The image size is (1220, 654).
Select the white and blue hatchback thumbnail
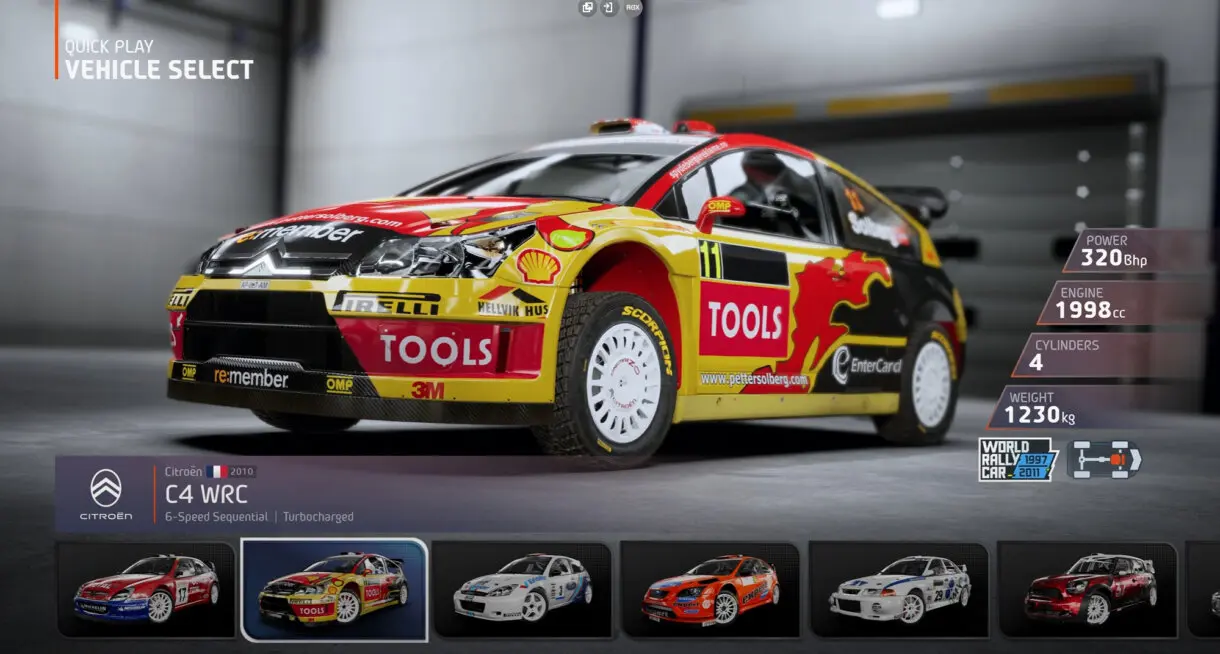click(522, 589)
